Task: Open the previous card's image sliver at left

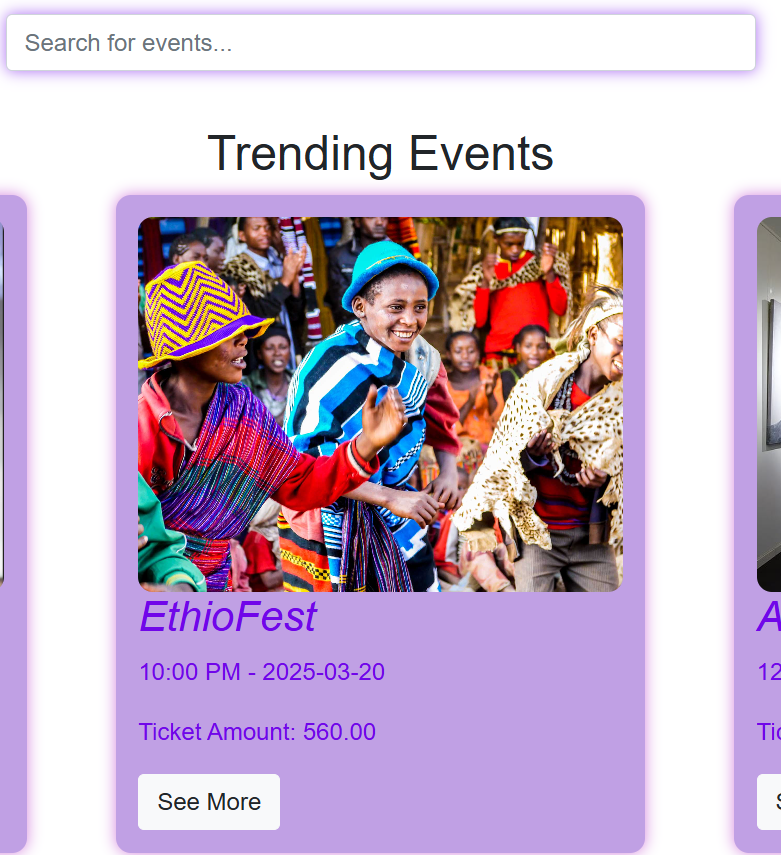Action: (2, 404)
